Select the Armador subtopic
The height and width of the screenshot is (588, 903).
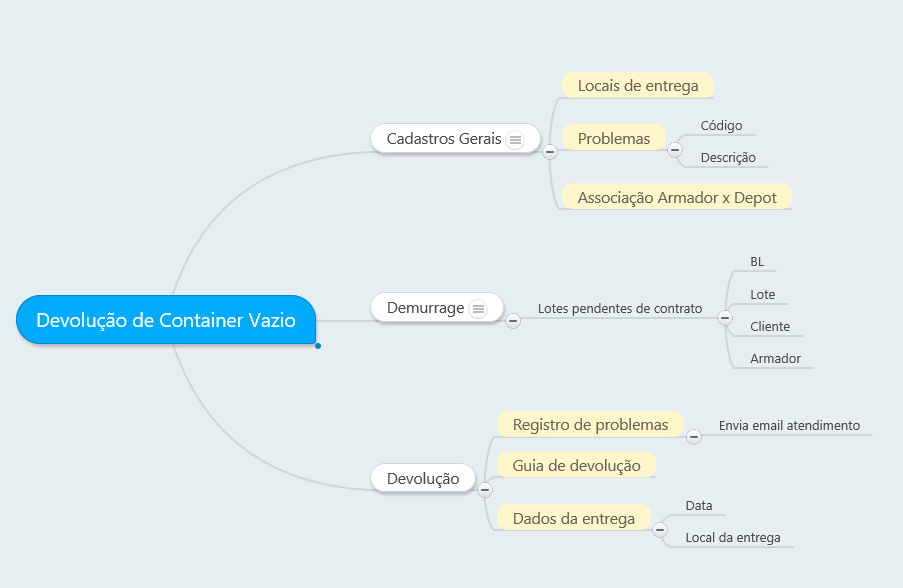775,358
